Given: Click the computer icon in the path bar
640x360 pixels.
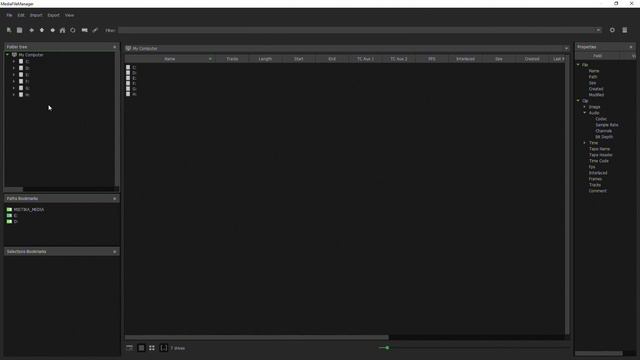Looking at the screenshot, I should (x=128, y=49).
